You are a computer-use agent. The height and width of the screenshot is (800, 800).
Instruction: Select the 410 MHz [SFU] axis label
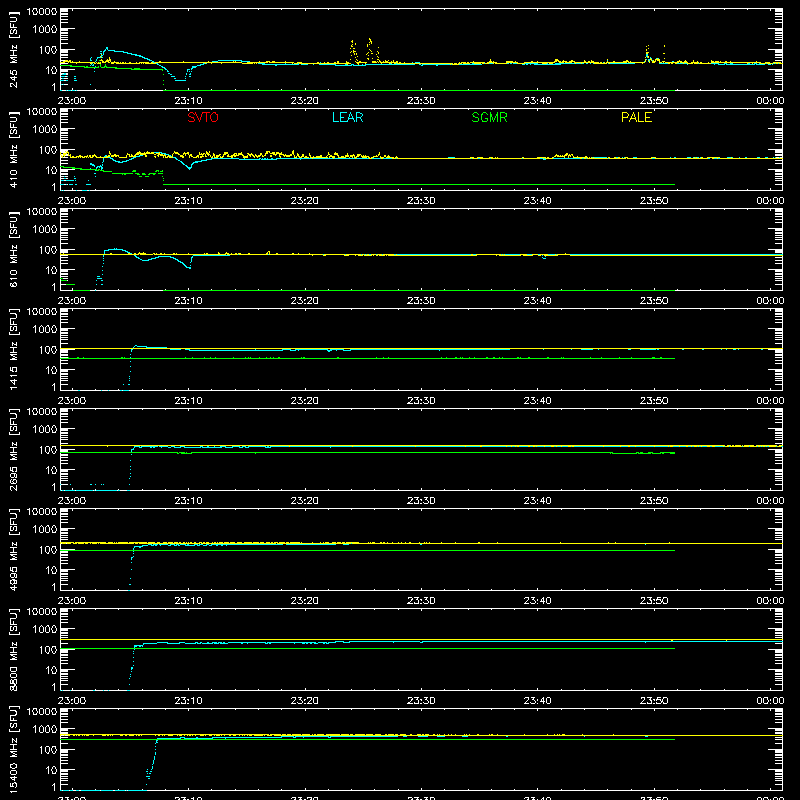tap(14, 149)
